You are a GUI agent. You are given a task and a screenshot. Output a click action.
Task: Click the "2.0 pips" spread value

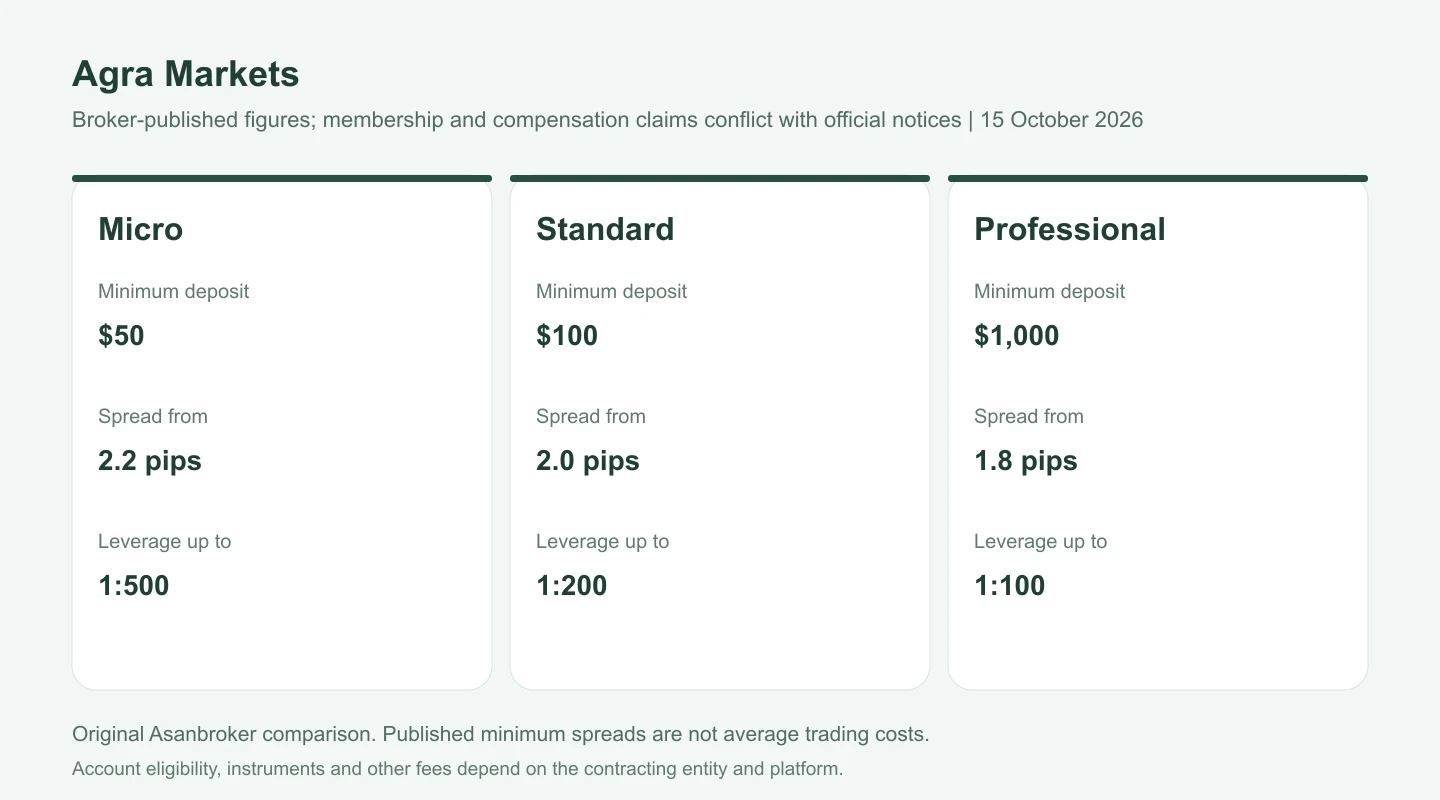(588, 461)
